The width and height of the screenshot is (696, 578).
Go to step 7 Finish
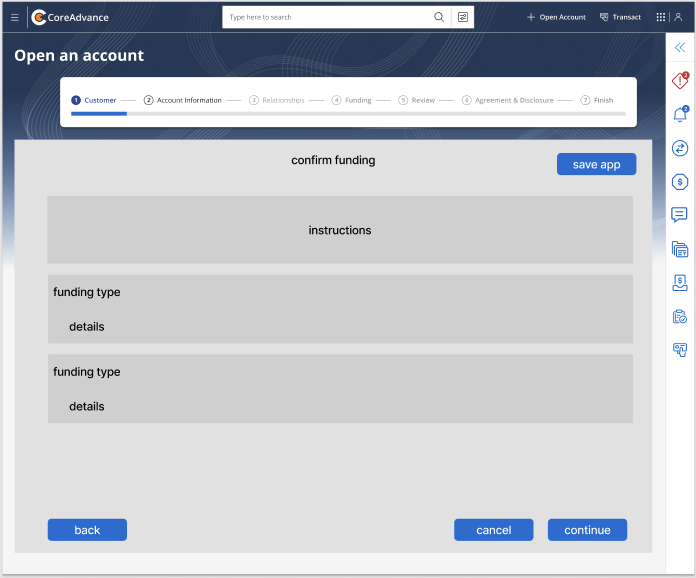[x=597, y=100]
